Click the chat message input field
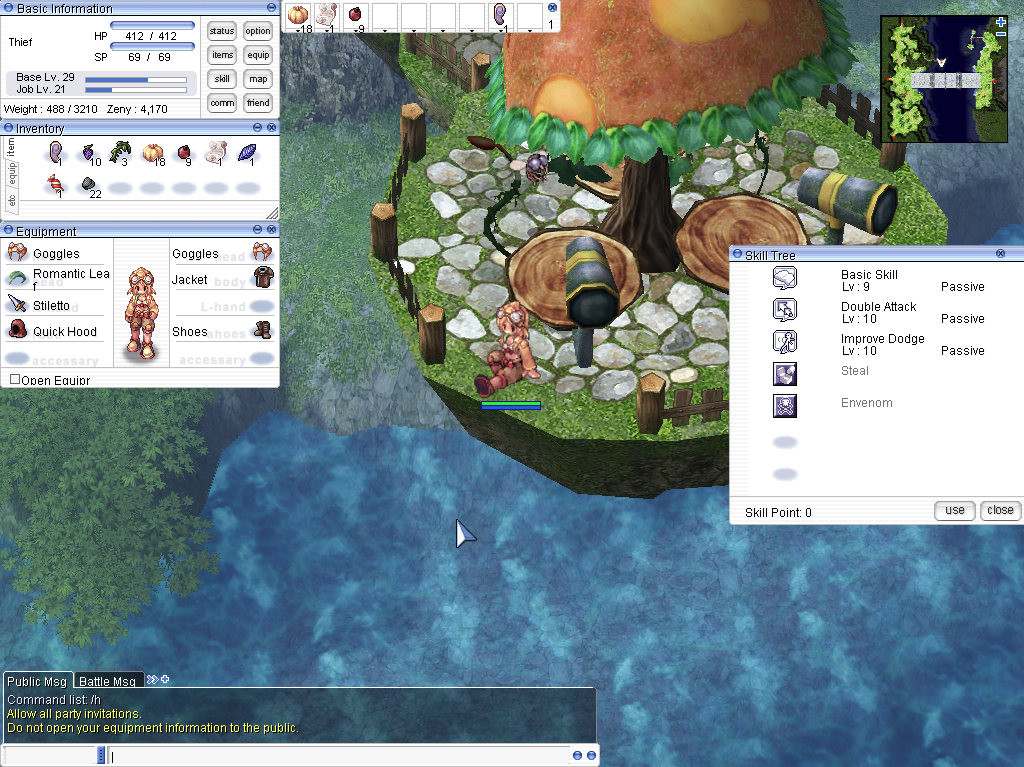1024x767 pixels. (340, 755)
